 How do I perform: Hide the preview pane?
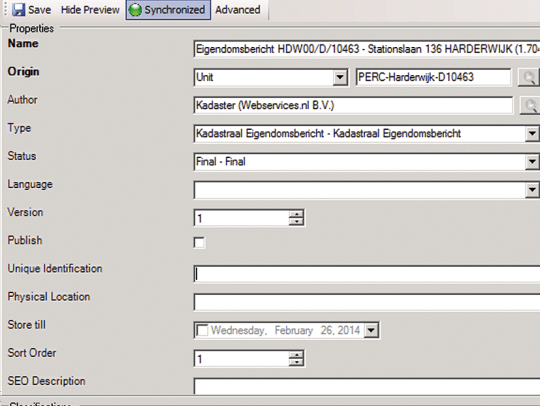(x=90, y=10)
